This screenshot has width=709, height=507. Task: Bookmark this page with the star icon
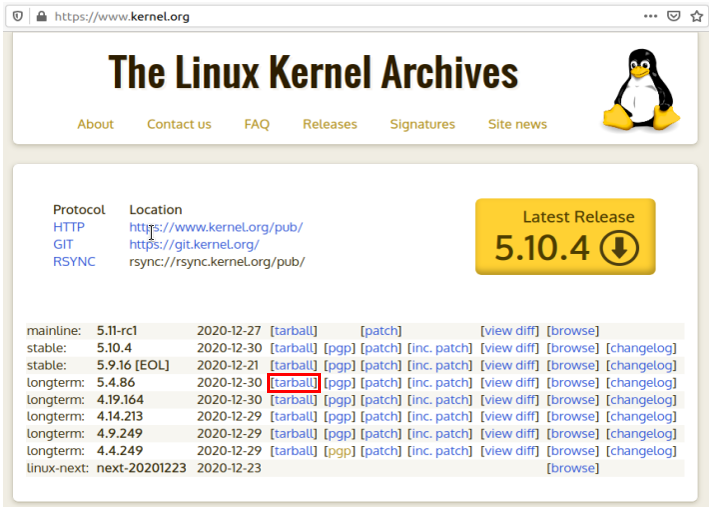pyautogui.click(x=696, y=16)
